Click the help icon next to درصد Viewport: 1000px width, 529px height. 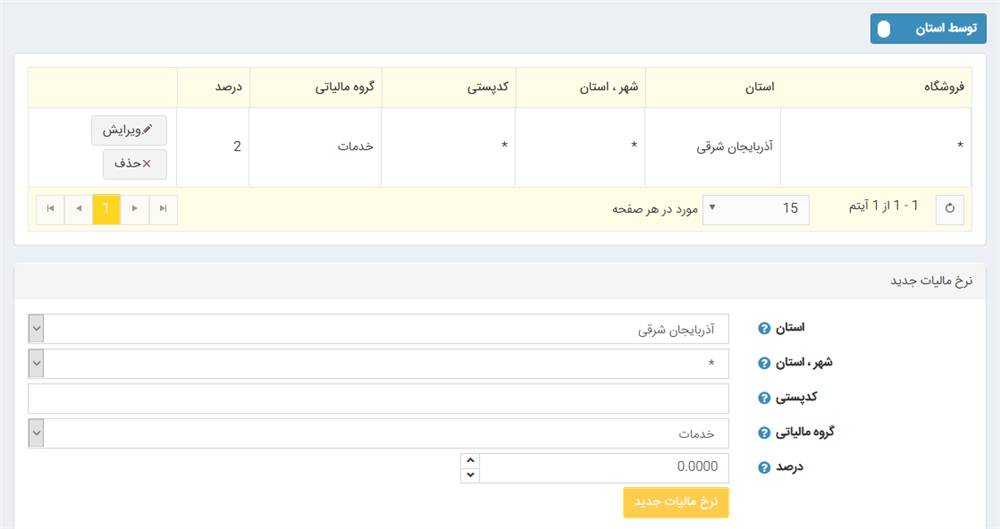coord(764,467)
